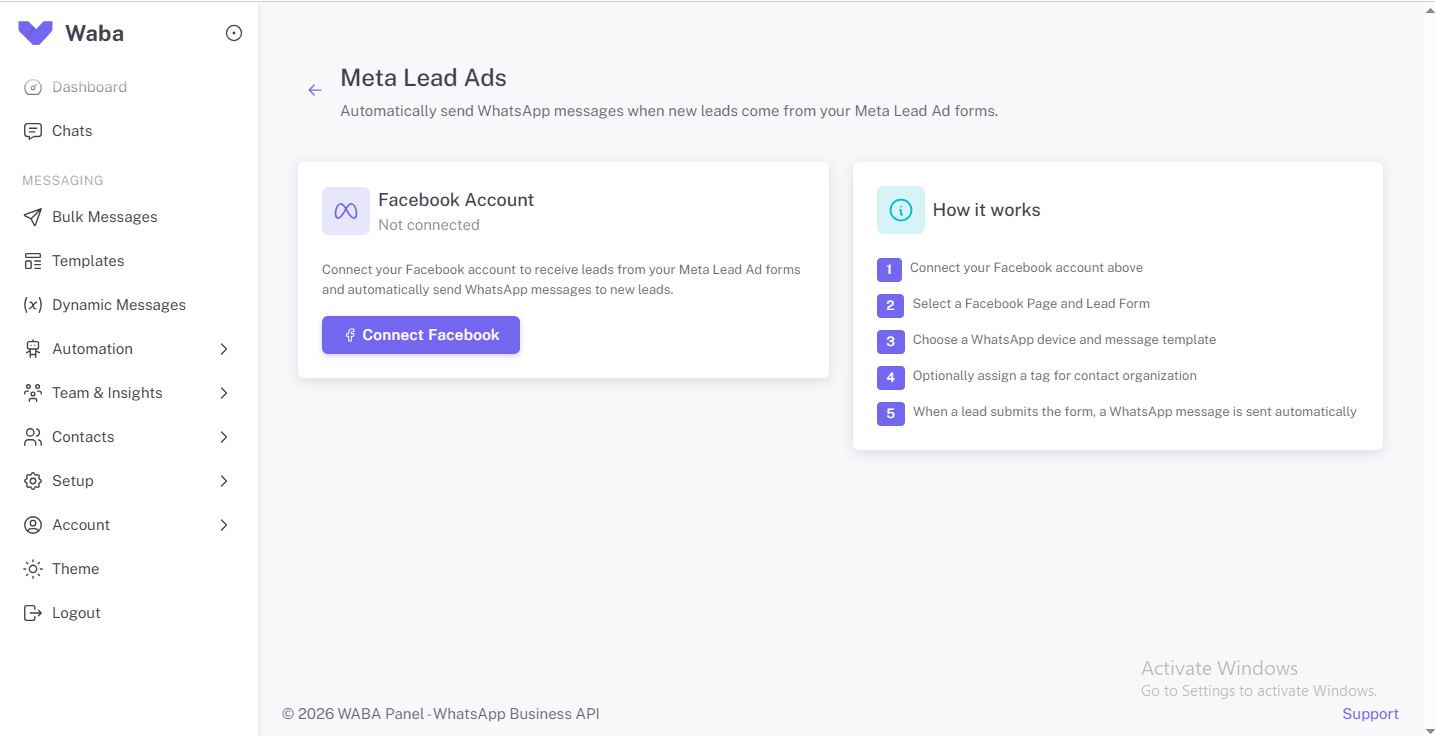The height and width of the screenshot is (736, 1435).
Task: Open Dynamic Messages using its (x) icon
Action: [x=33, y=304]
